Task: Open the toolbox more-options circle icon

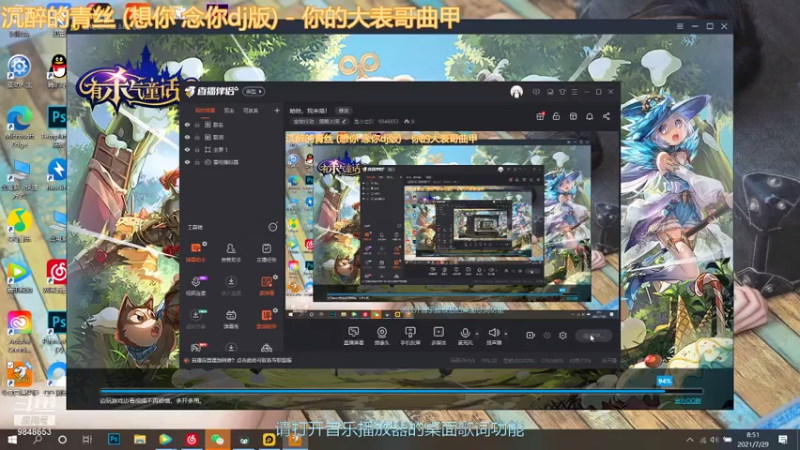Action: coord(273,227)
